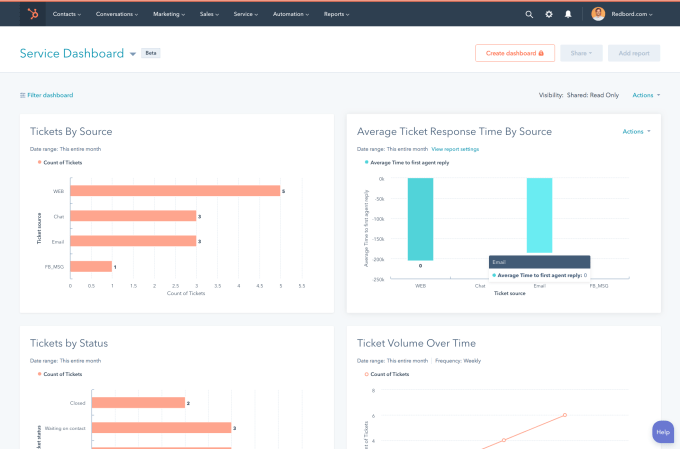Click the lock icon on Create dashboard
The height and width of the screenshot is (449, 680).
click(540, 53)
